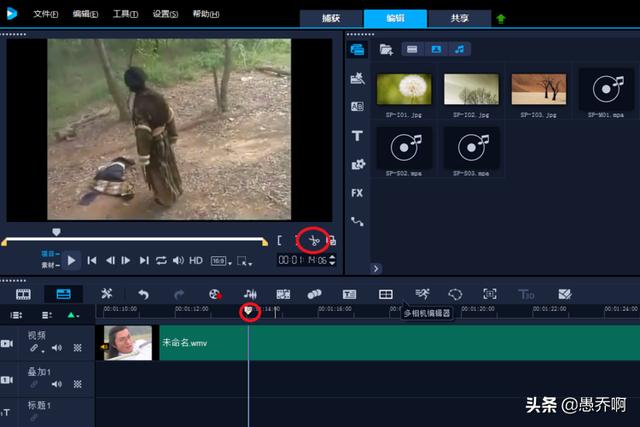Open the Record/Capture option
This screenshot has width=640, height=427.
[x=215, y=294]
